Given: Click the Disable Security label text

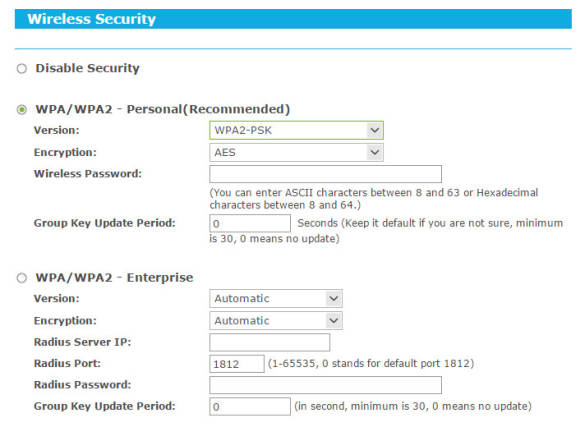Looking at the screenshot, I should 87,68.
